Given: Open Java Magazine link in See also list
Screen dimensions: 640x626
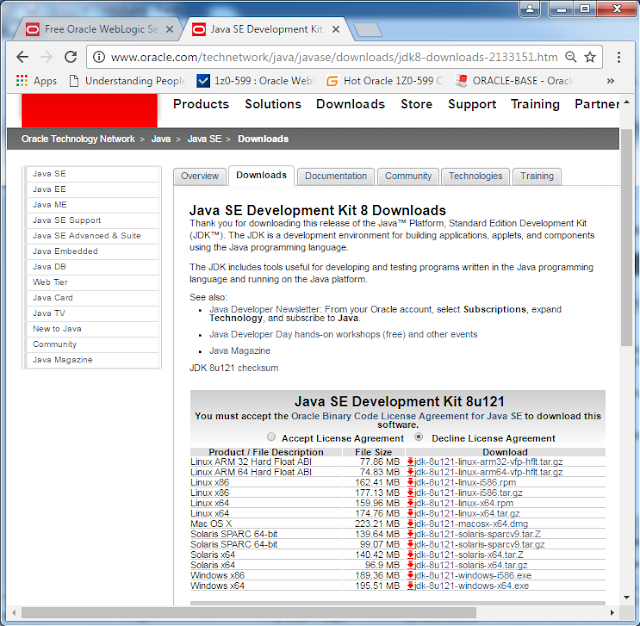Looking at the screenshot, I should pyautogui.click(x=240, y=351).
